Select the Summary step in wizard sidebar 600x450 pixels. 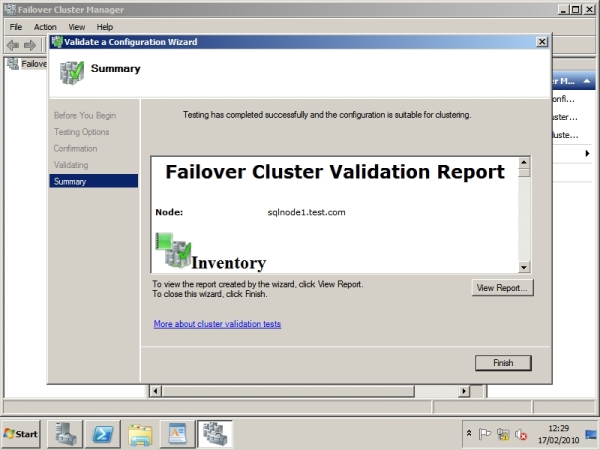[93, 181]
